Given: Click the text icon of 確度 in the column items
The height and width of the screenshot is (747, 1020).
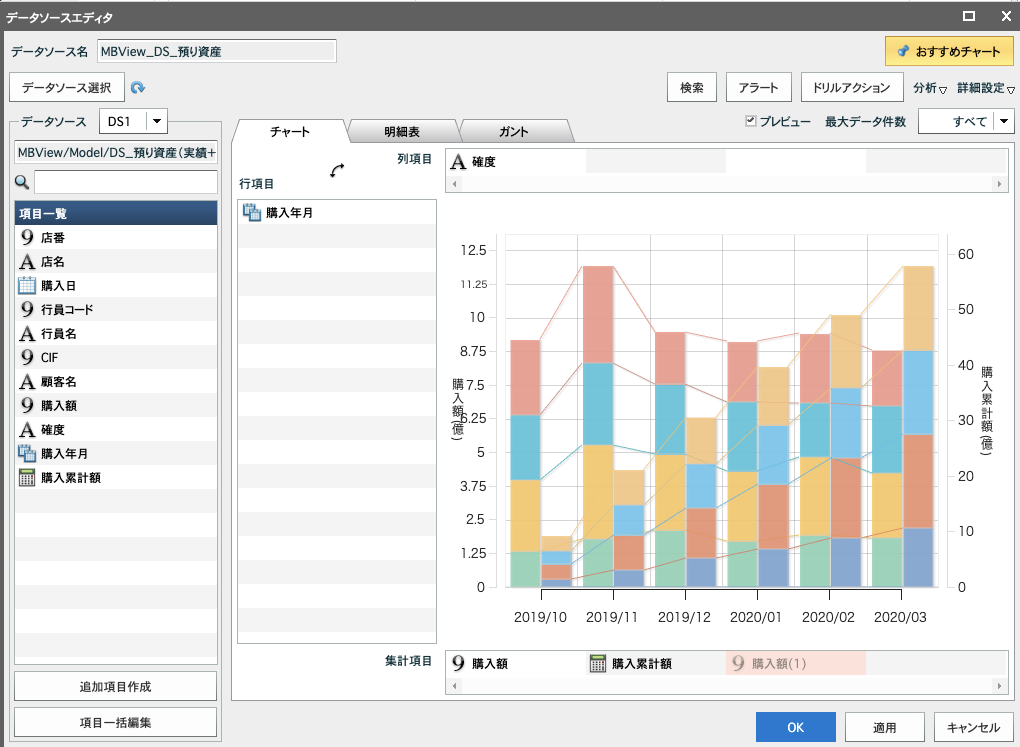Looking at the screenshot, I should tap(458, 161).
